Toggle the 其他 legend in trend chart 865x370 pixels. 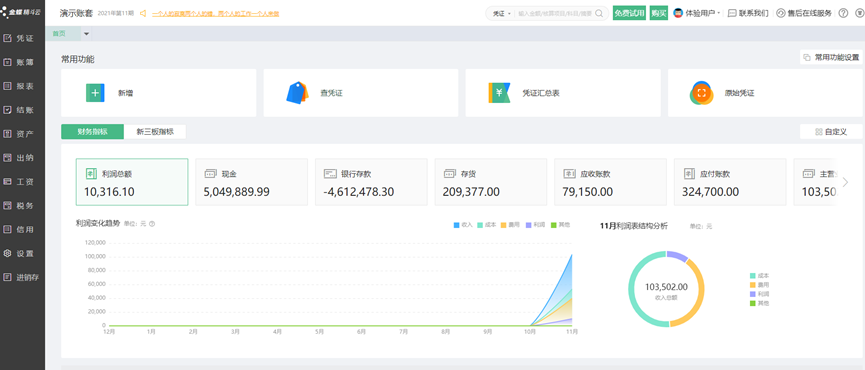tap(560, 225)
